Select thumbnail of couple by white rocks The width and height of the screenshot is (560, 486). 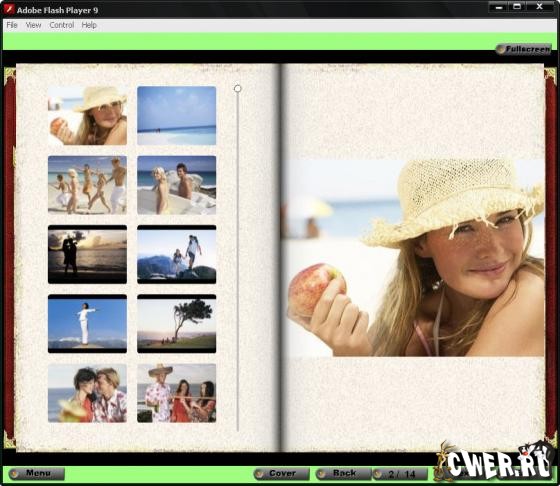pos(176,185)
